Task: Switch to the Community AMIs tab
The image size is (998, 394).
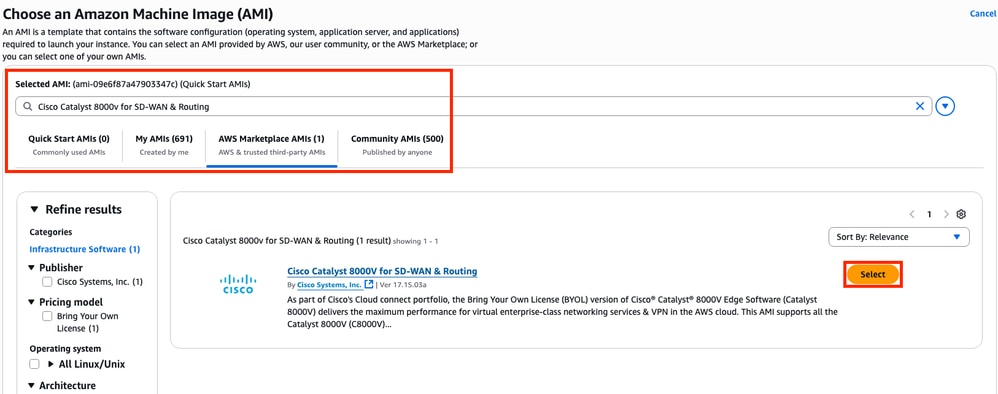Action: pyautogui.click(x=397, y=145)
